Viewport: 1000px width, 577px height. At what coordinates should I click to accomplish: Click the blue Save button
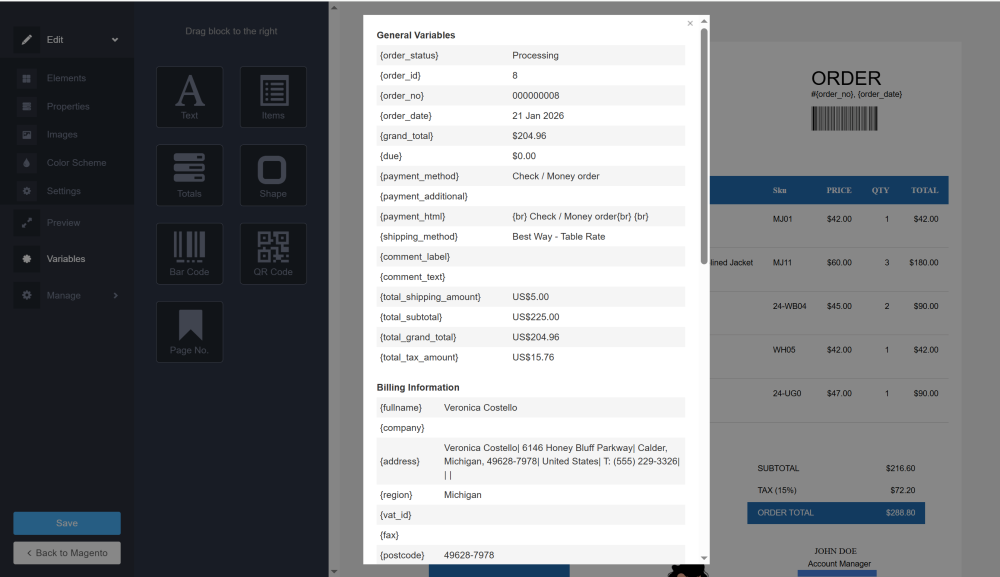coord(67,523)
